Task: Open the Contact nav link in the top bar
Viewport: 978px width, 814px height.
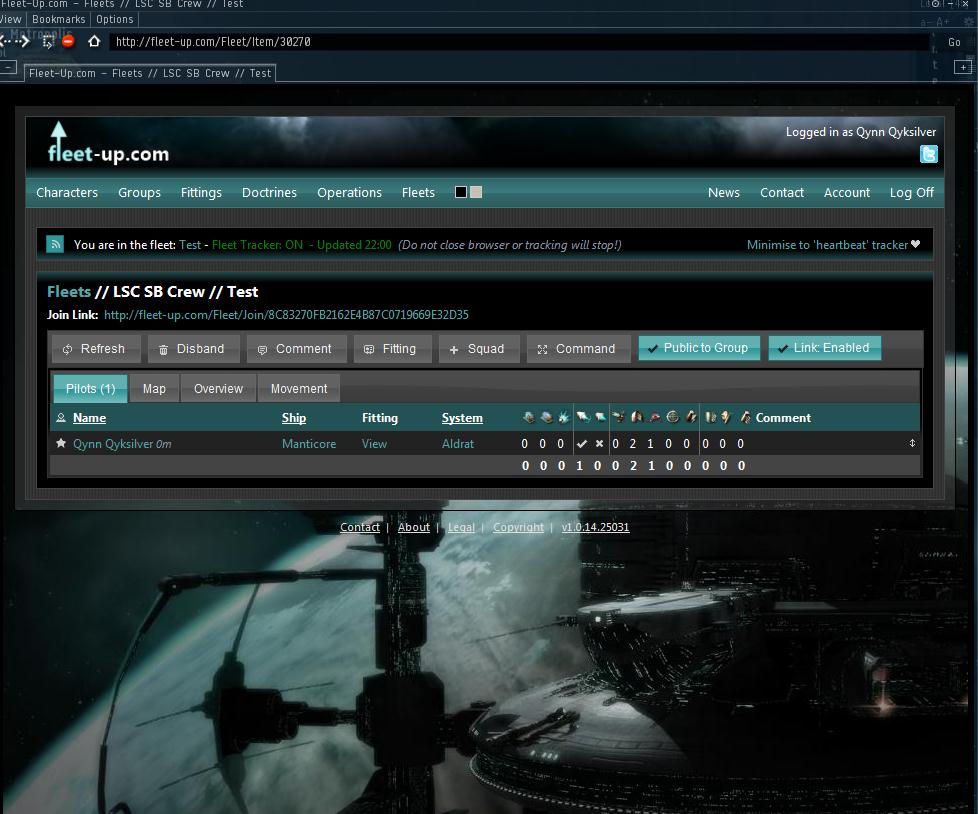Action: pos(782,192)
